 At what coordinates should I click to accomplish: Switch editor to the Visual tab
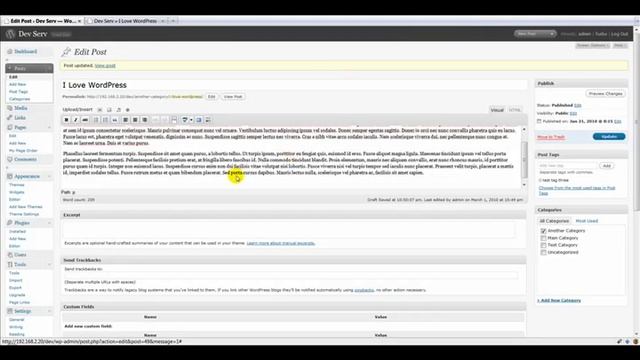click(497, 110)
